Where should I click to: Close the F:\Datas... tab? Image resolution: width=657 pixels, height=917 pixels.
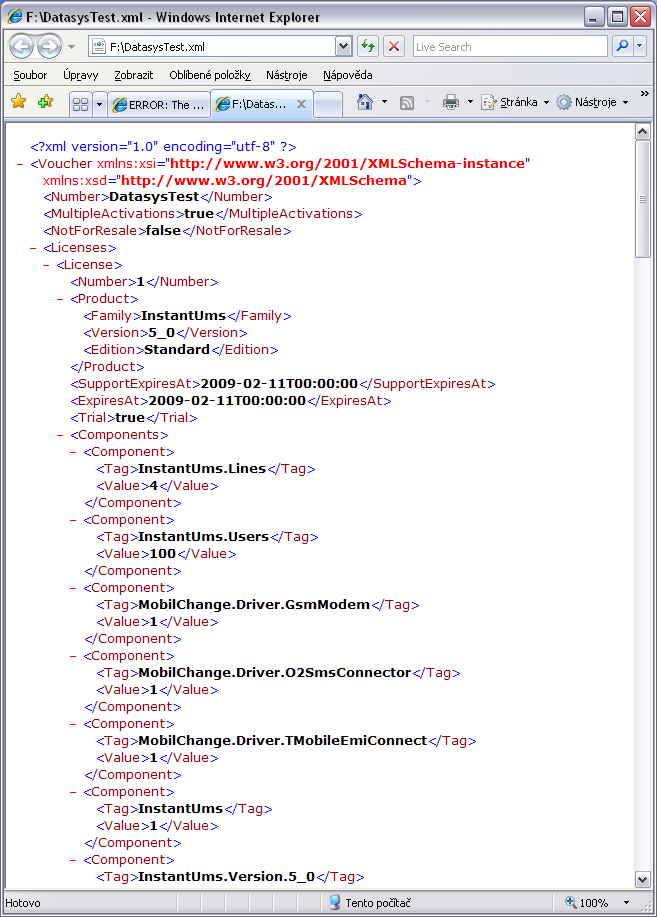[301, 104]
